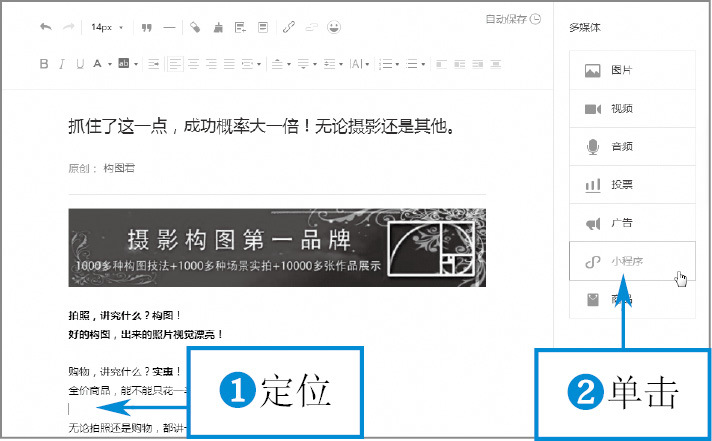Screen dimensions: 712x441
Task: Insert a video via 视频
Action: tap(632, 109)
